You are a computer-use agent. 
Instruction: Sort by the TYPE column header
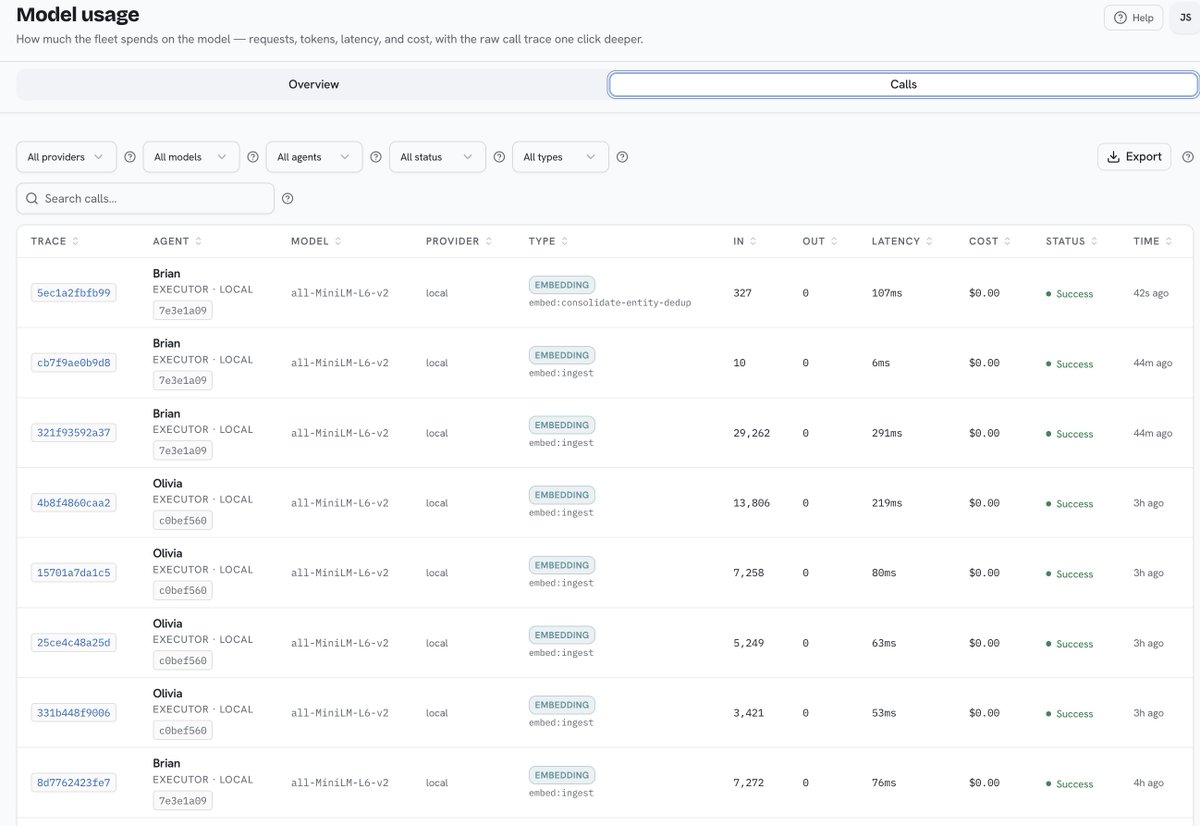[549, 241]
